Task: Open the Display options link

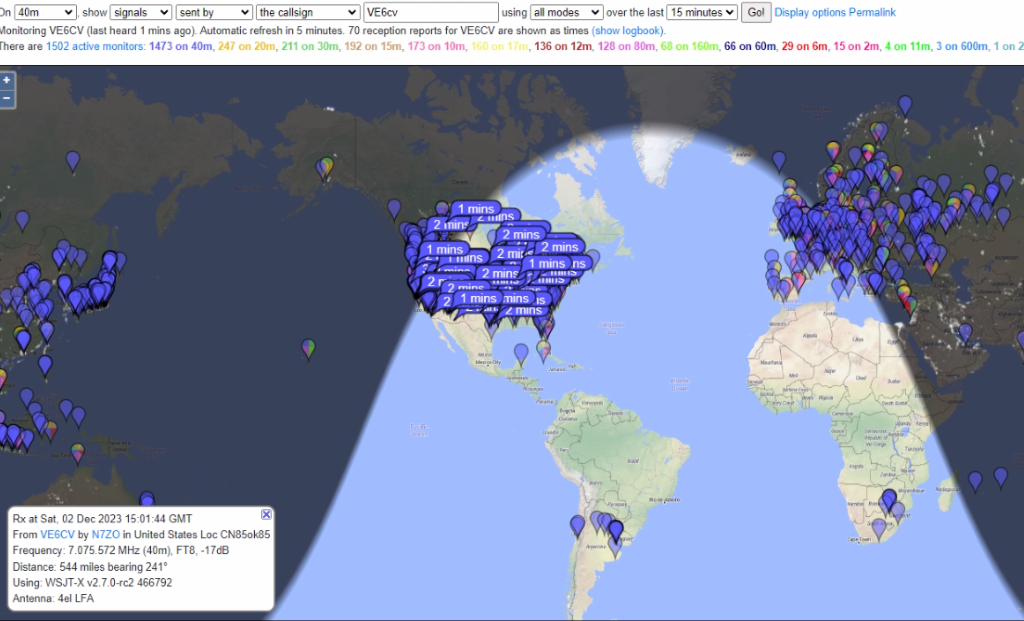Action: click(810, 12)
